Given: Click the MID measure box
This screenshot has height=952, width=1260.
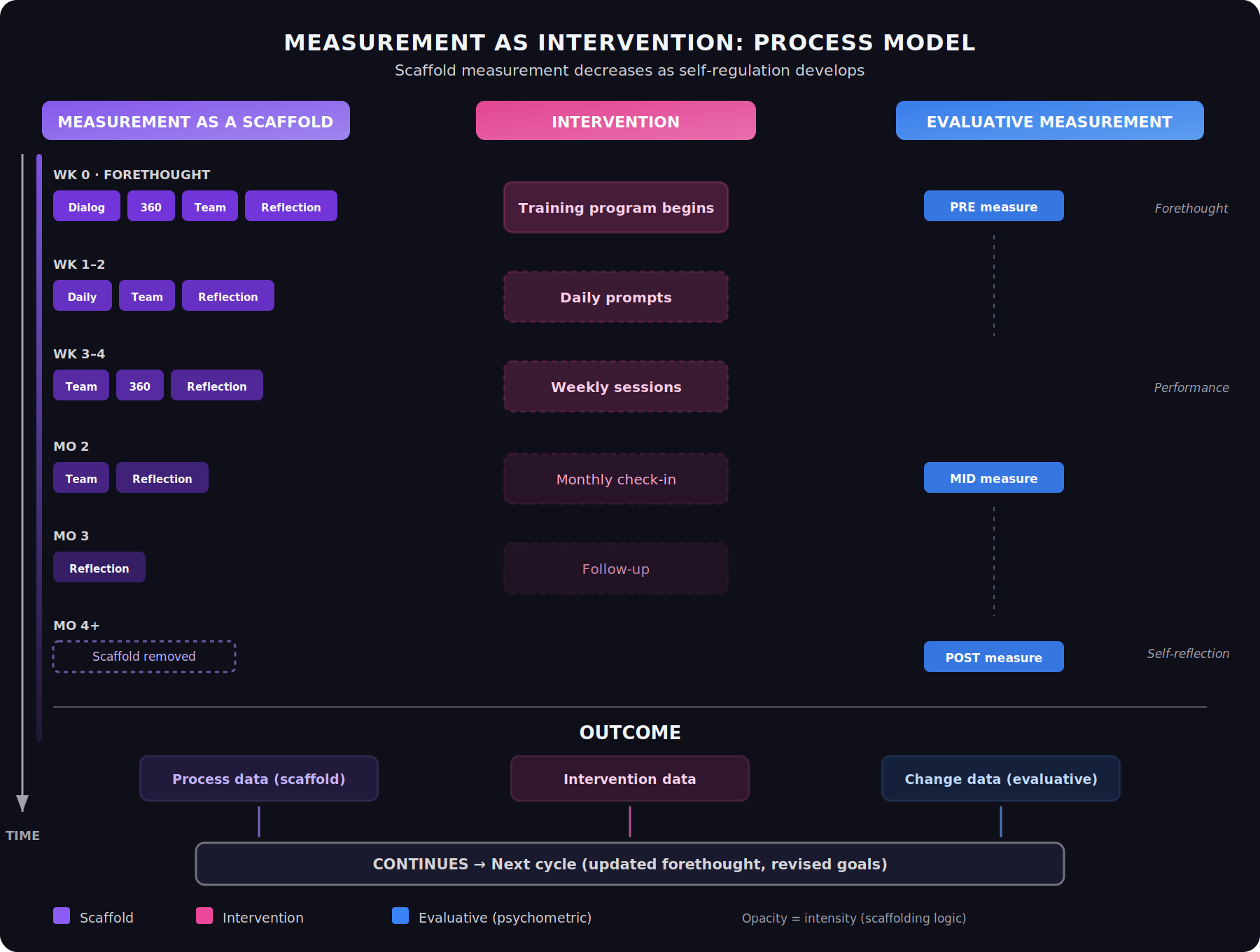Looking at the screenshot, I should point(994,477).
